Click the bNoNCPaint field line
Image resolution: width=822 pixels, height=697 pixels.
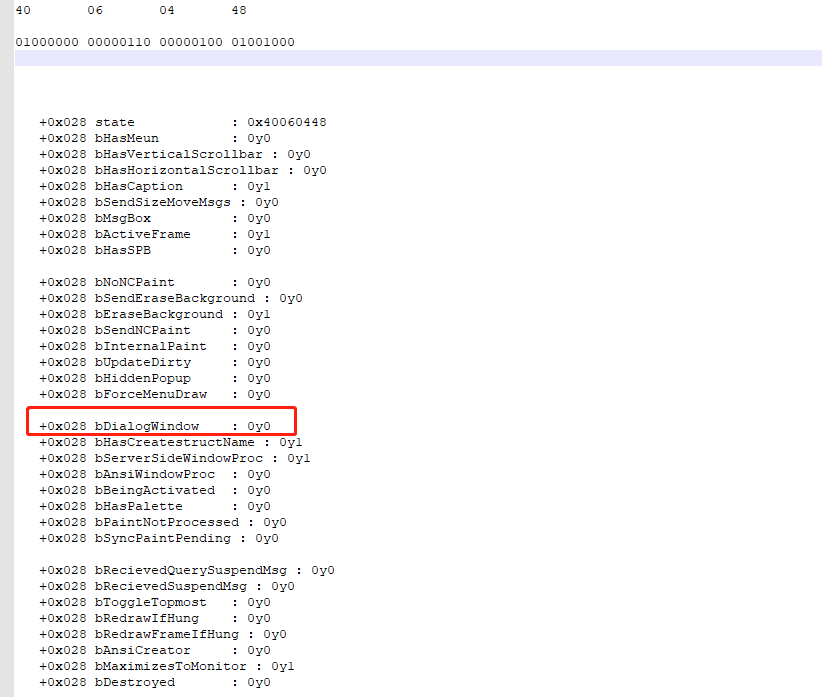pyautogui.click(x=155, y=282)
